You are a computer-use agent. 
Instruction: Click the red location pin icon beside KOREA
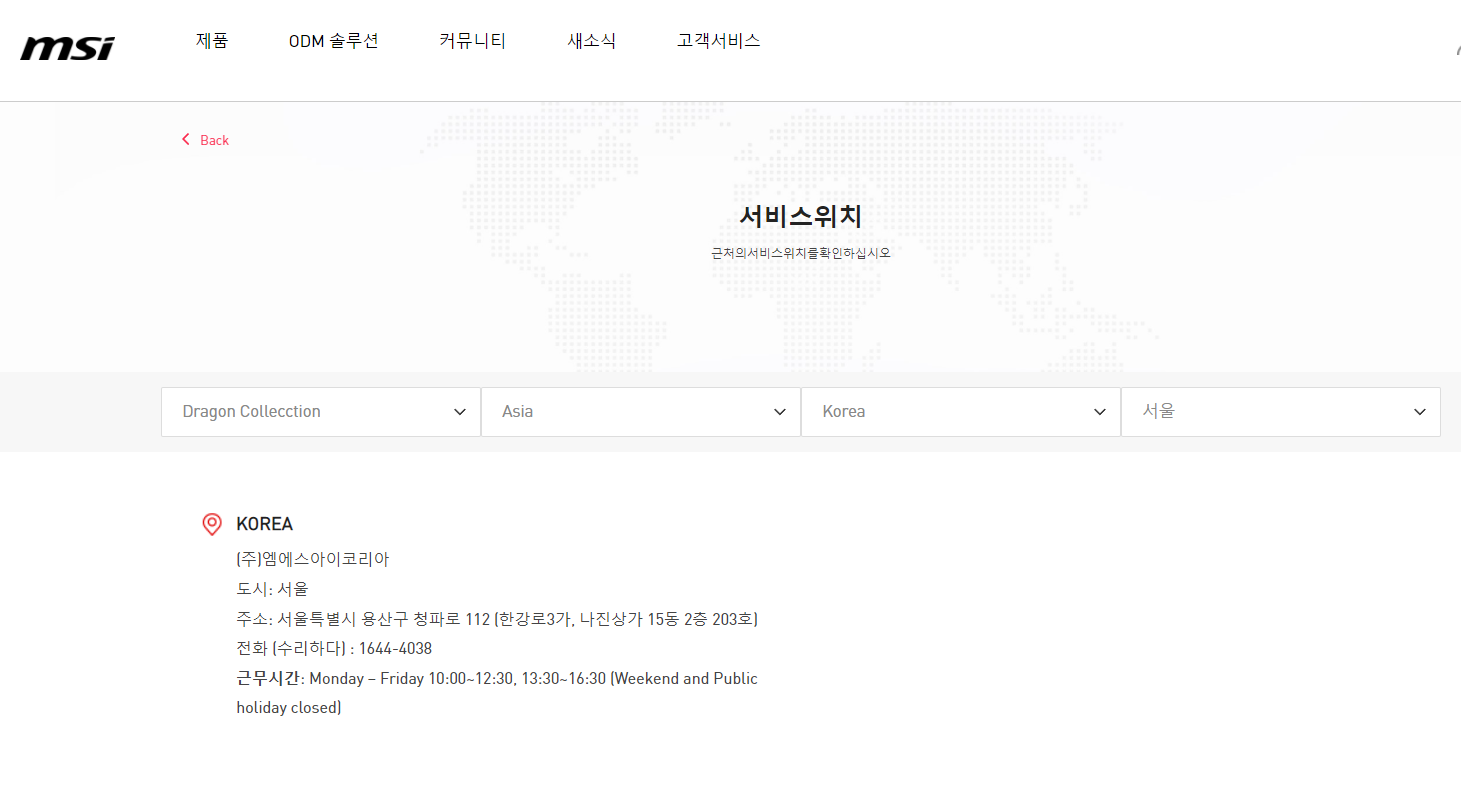tap(212, 524)
